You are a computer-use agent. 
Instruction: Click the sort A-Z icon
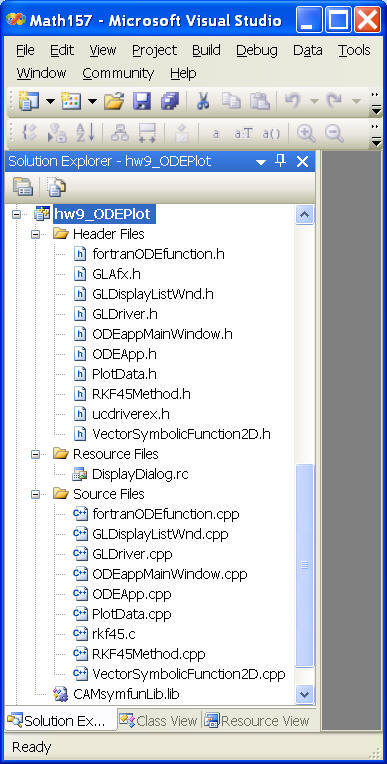coord(85,133)
